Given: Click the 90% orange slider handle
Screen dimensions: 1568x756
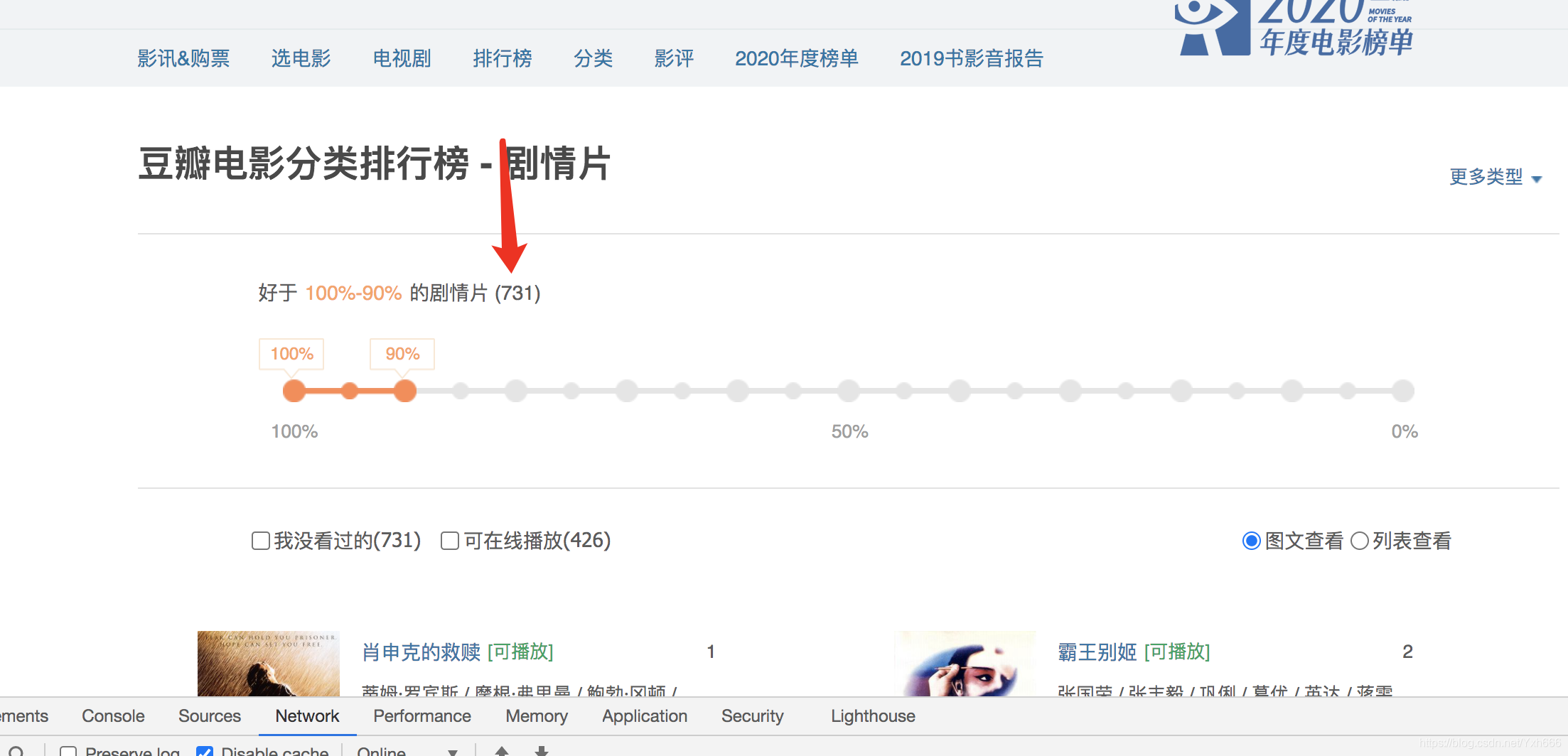Looking at the screenshot, I should pos(405,391).
